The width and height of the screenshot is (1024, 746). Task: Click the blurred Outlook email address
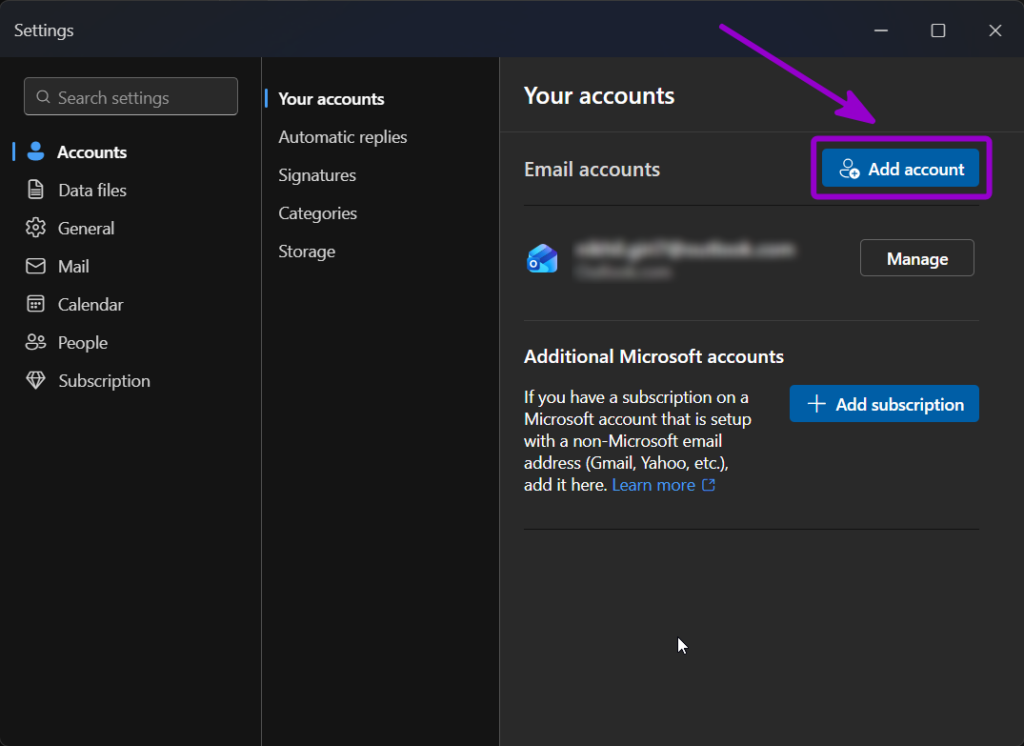pos(684,250)
